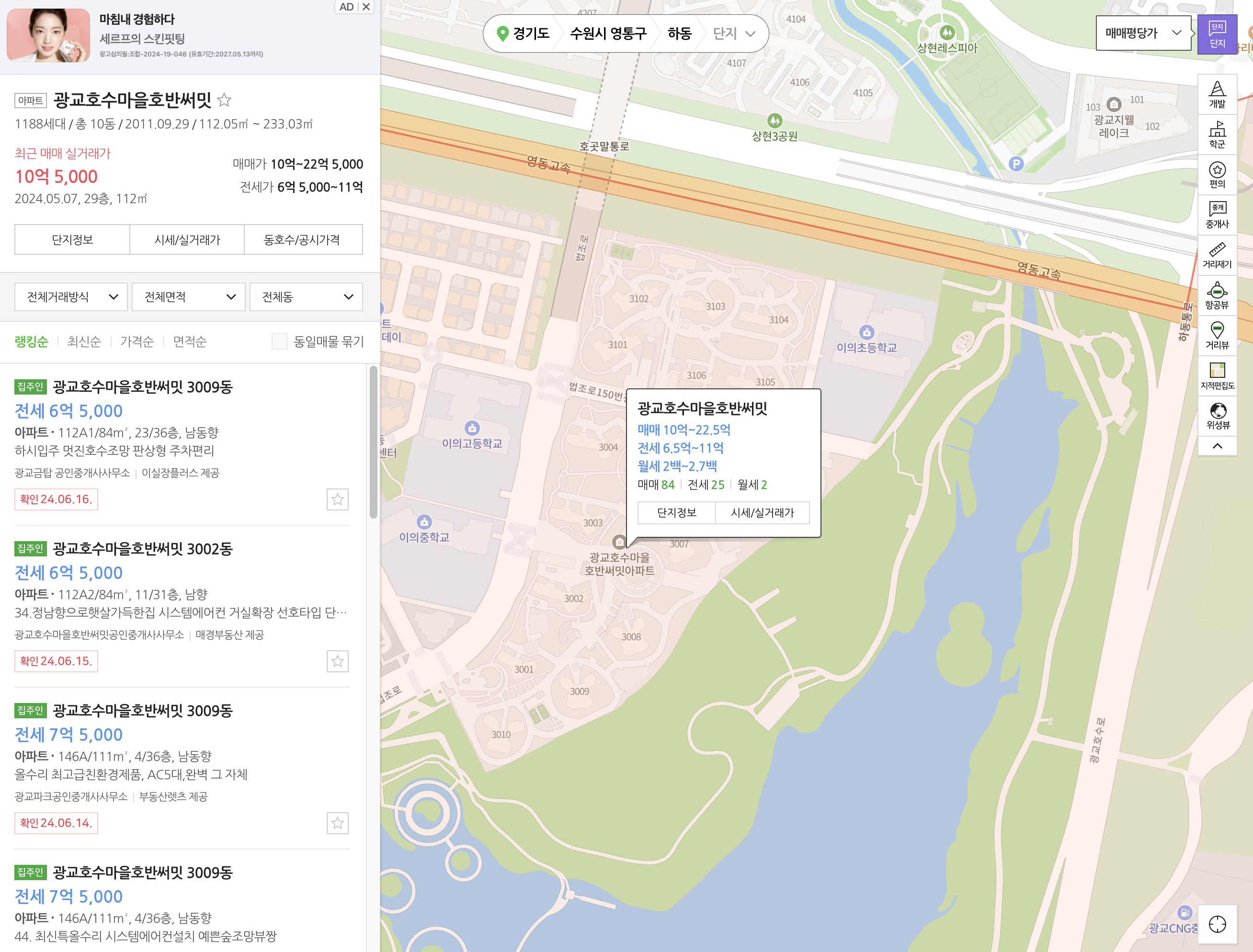Click building label 3102 on map
Viewport: 1253px width, 952px height.
click(x=638, y=299)
